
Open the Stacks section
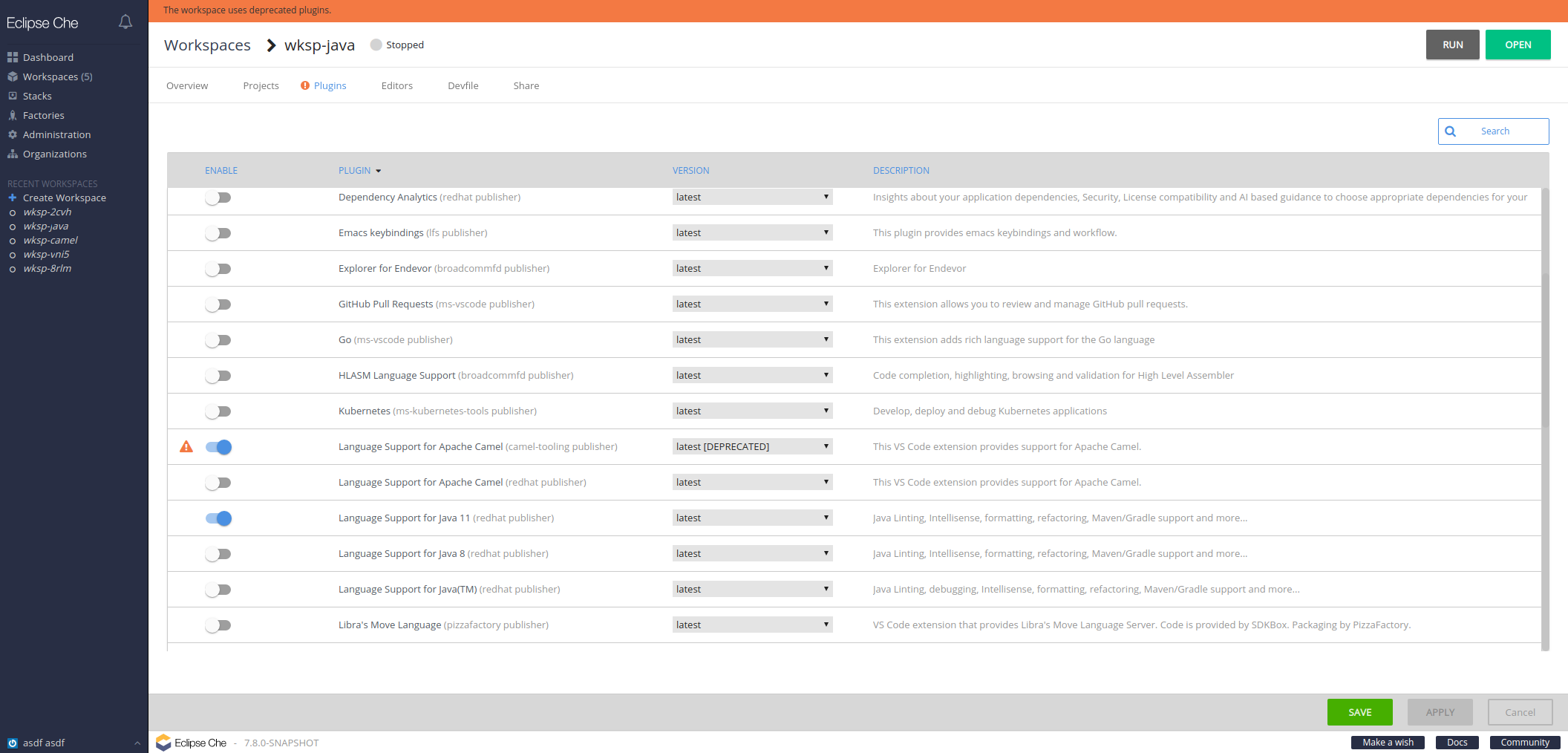38,96
